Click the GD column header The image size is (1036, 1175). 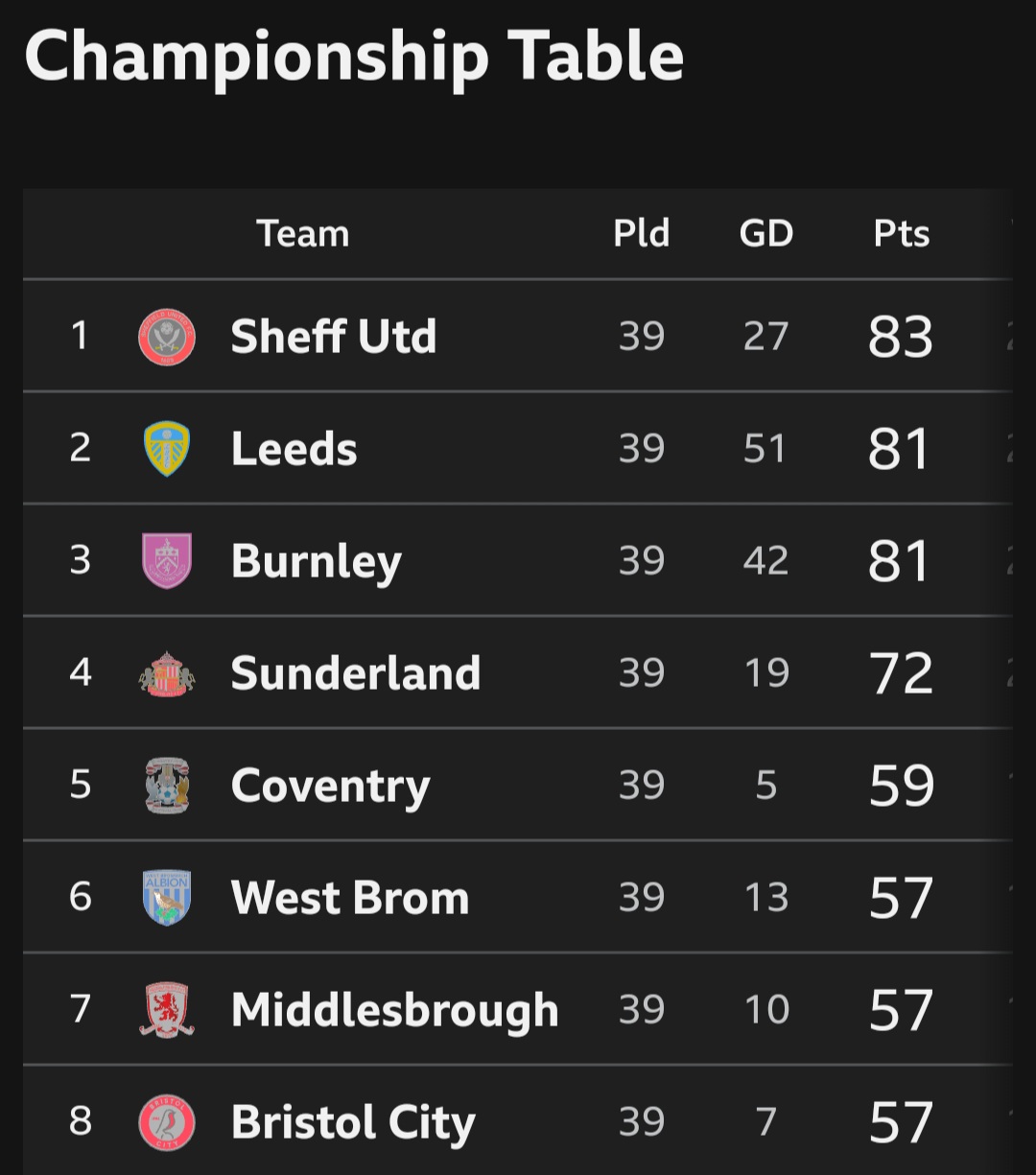tap(766, 233)
